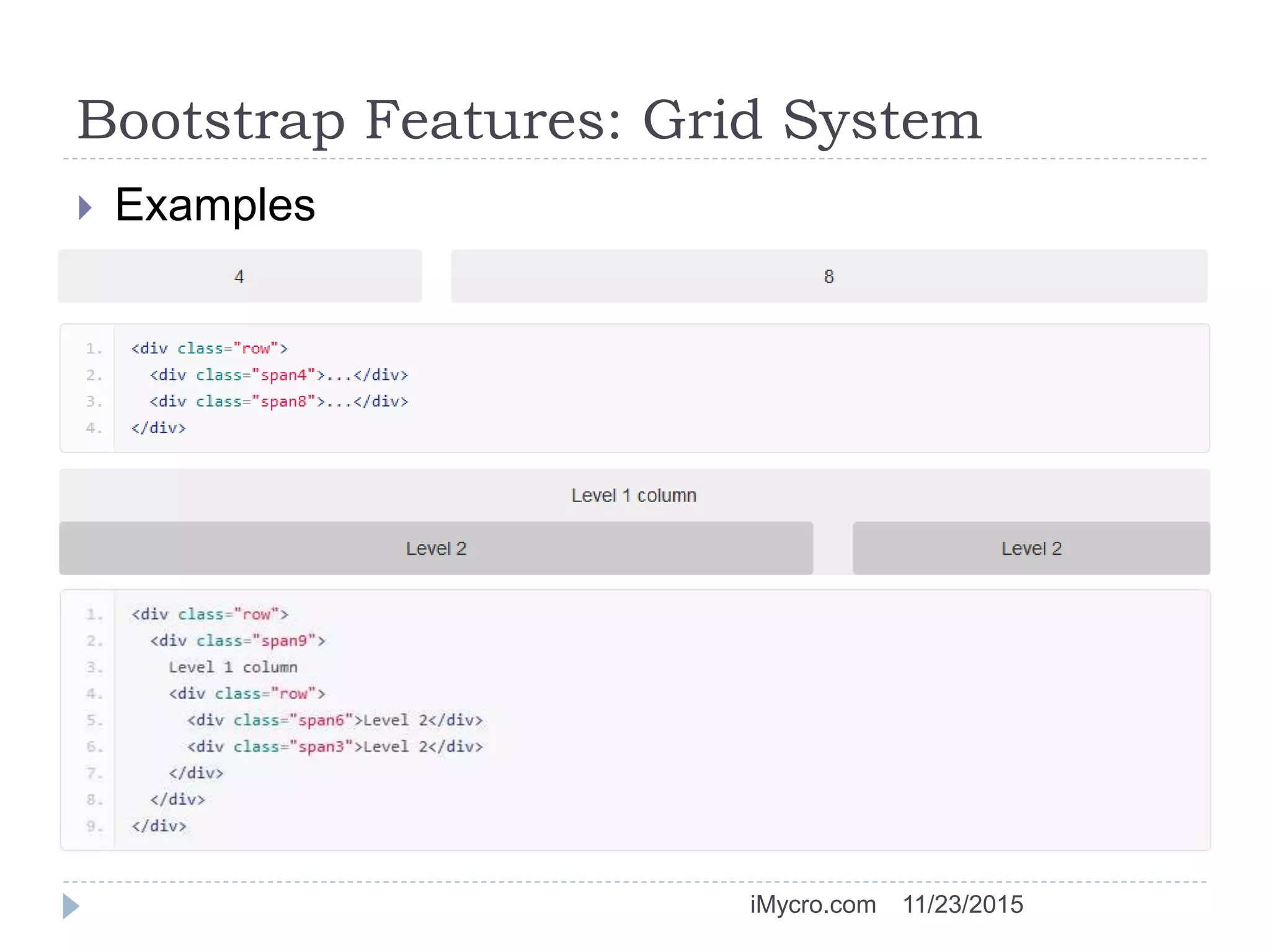Click code line with span6 Level 2

(x=335, y=720)
